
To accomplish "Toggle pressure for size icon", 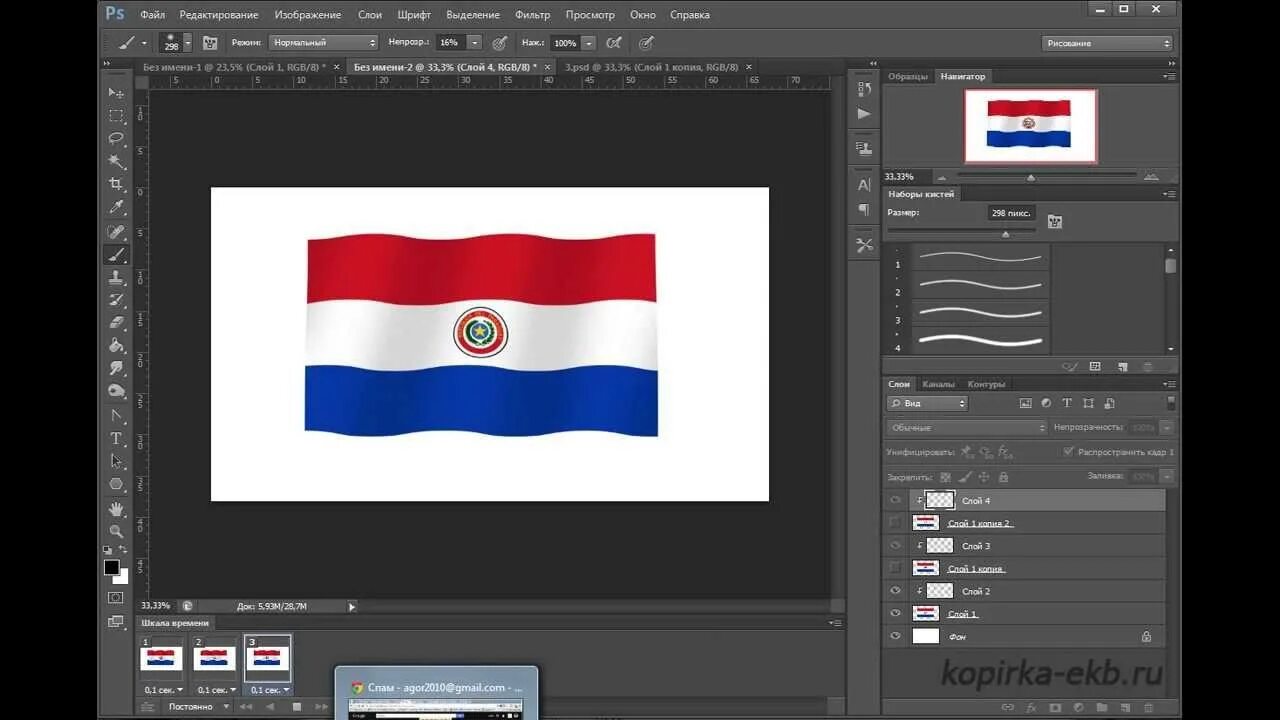I will point(647,43).
